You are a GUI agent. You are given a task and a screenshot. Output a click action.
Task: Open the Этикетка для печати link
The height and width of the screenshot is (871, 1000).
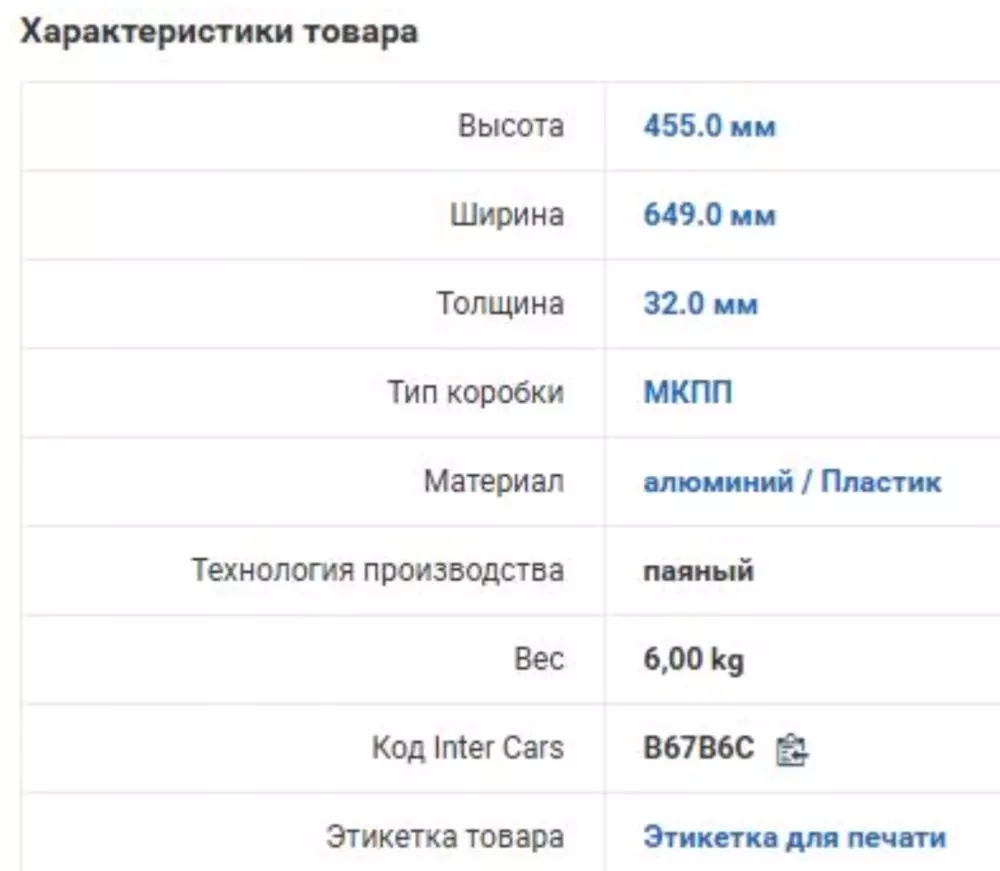point(794,837)
